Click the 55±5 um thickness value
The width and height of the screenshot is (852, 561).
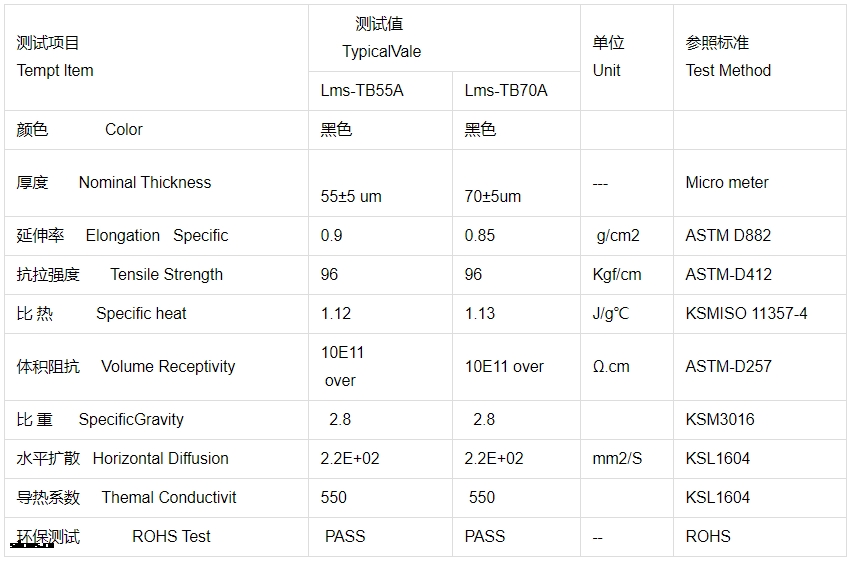(x=351, y=196)
